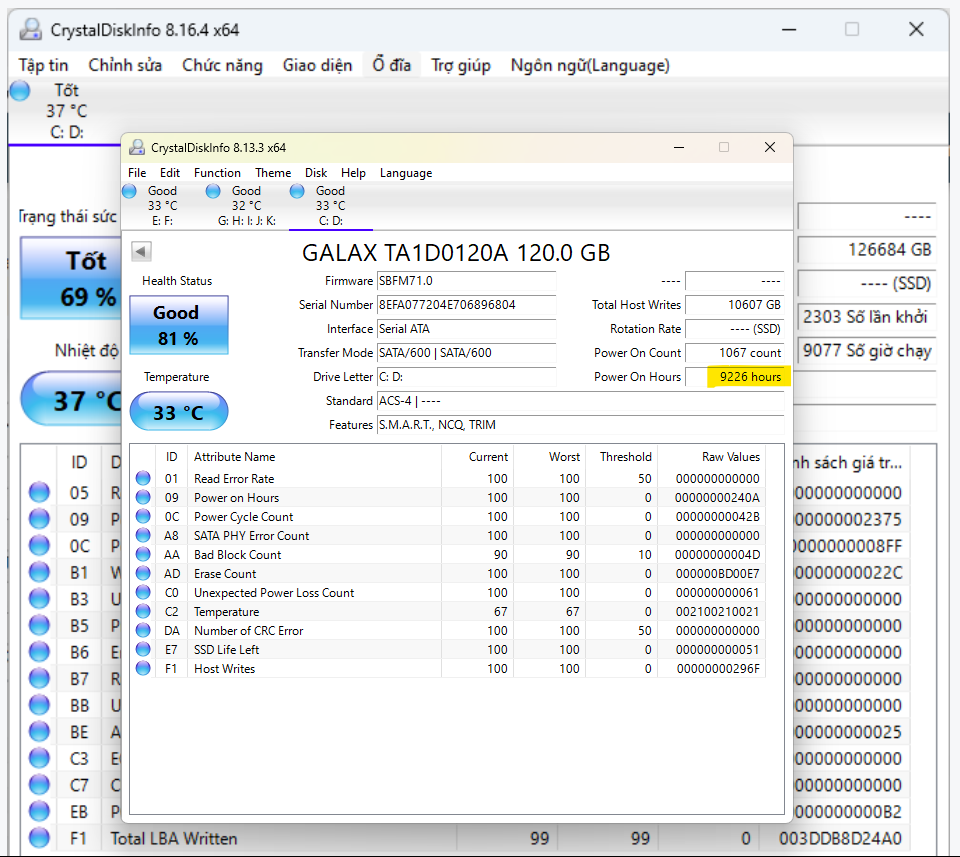The image size is (960, 857).
Task: Click the status orb for SATA PHY Error Count
Action: 143,535
